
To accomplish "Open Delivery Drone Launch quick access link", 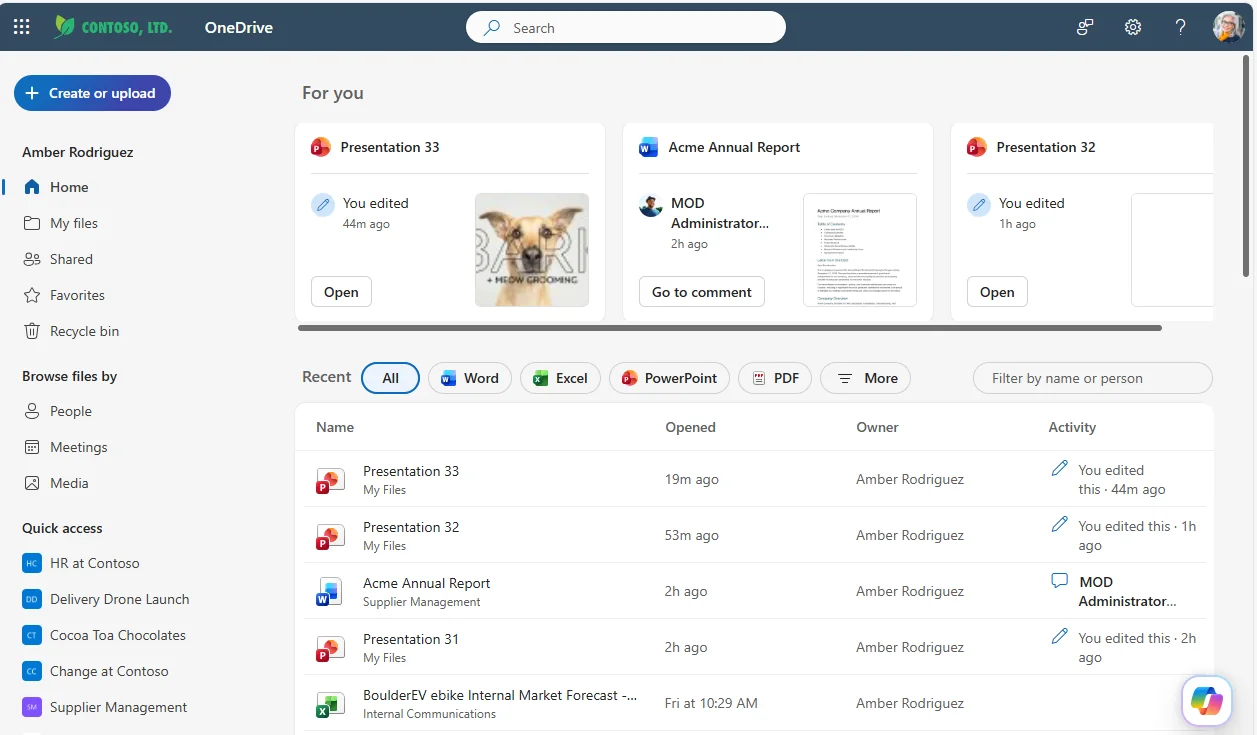I will click(x=119, y=599).
